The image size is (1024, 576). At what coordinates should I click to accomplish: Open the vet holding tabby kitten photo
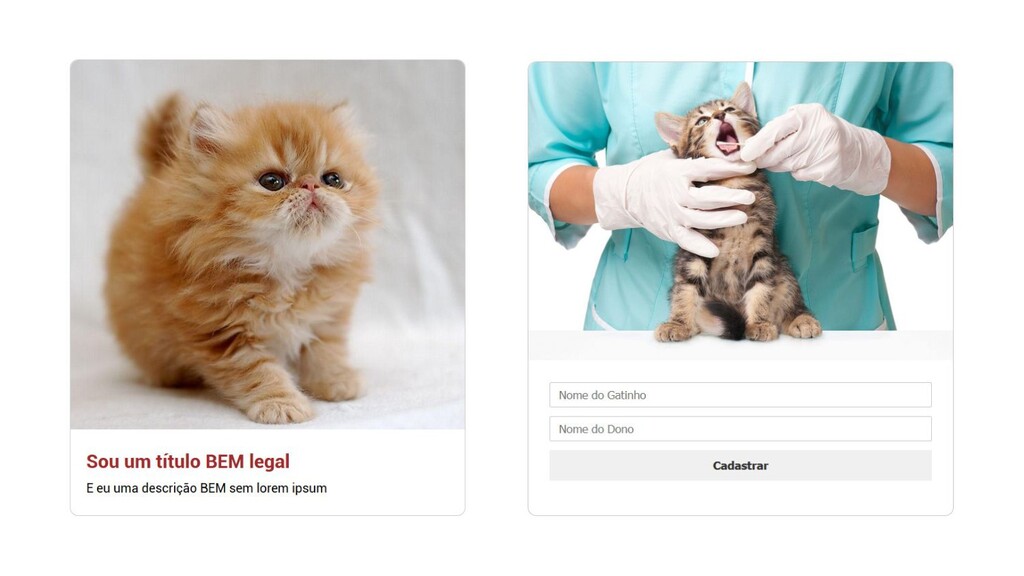coord(740,210)
